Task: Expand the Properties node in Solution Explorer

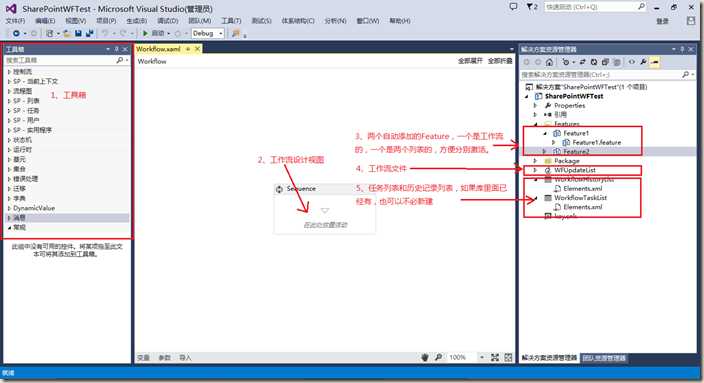Action: point(535,106)
